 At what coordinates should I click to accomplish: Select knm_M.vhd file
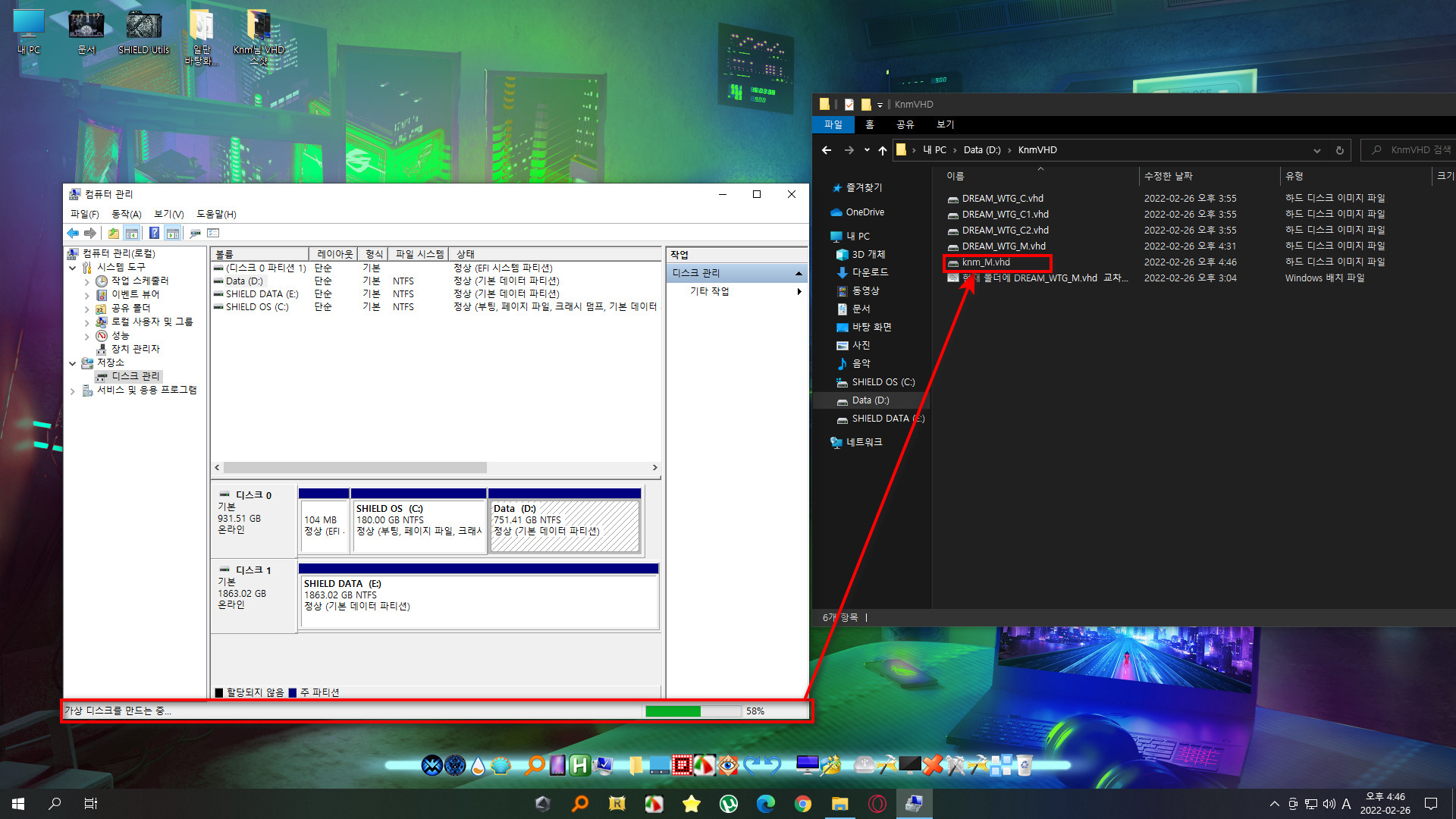pyautogui.click(x=986, y=262)
